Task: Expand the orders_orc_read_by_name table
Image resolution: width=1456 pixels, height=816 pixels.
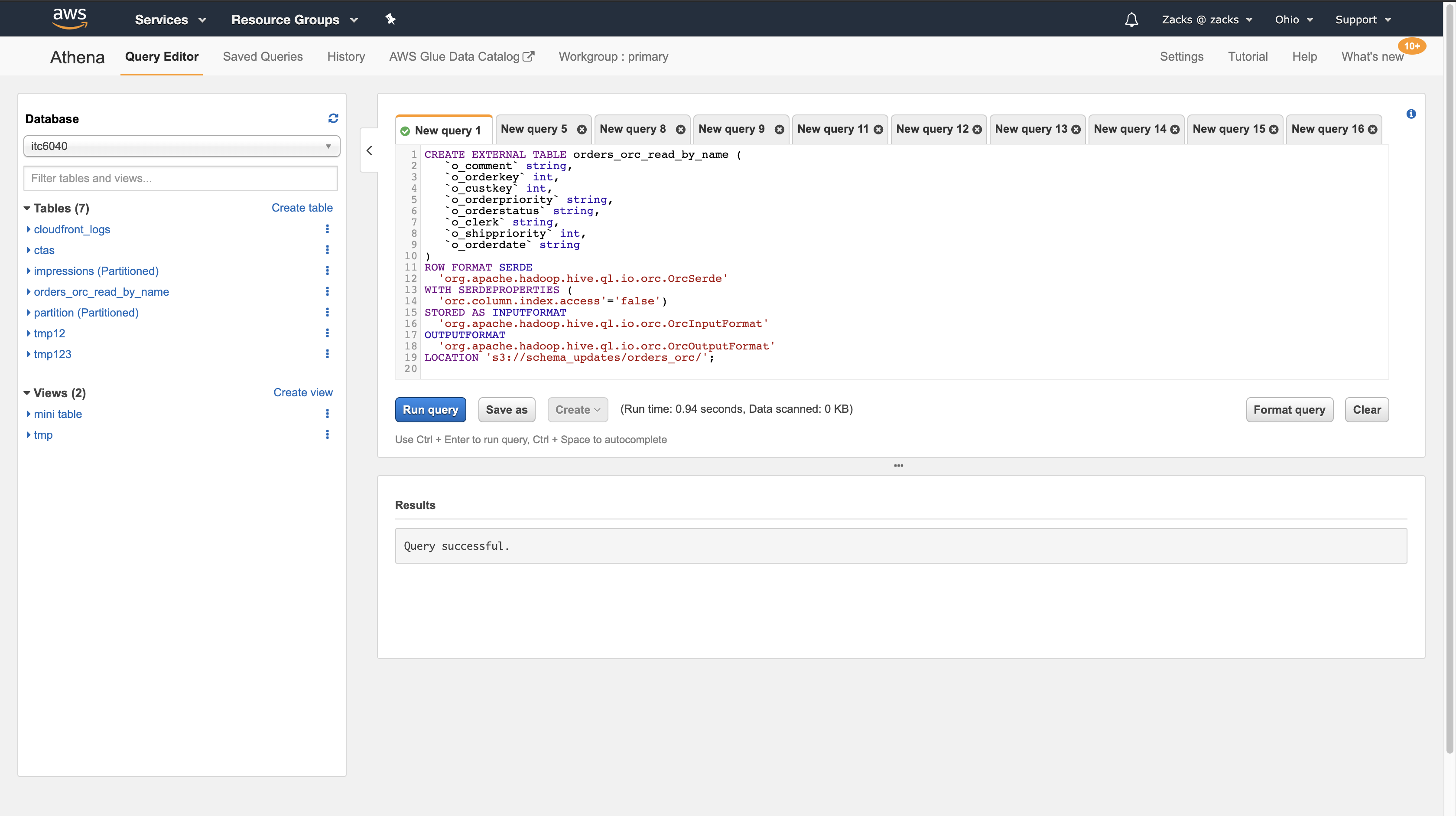Action: point(29,292)
